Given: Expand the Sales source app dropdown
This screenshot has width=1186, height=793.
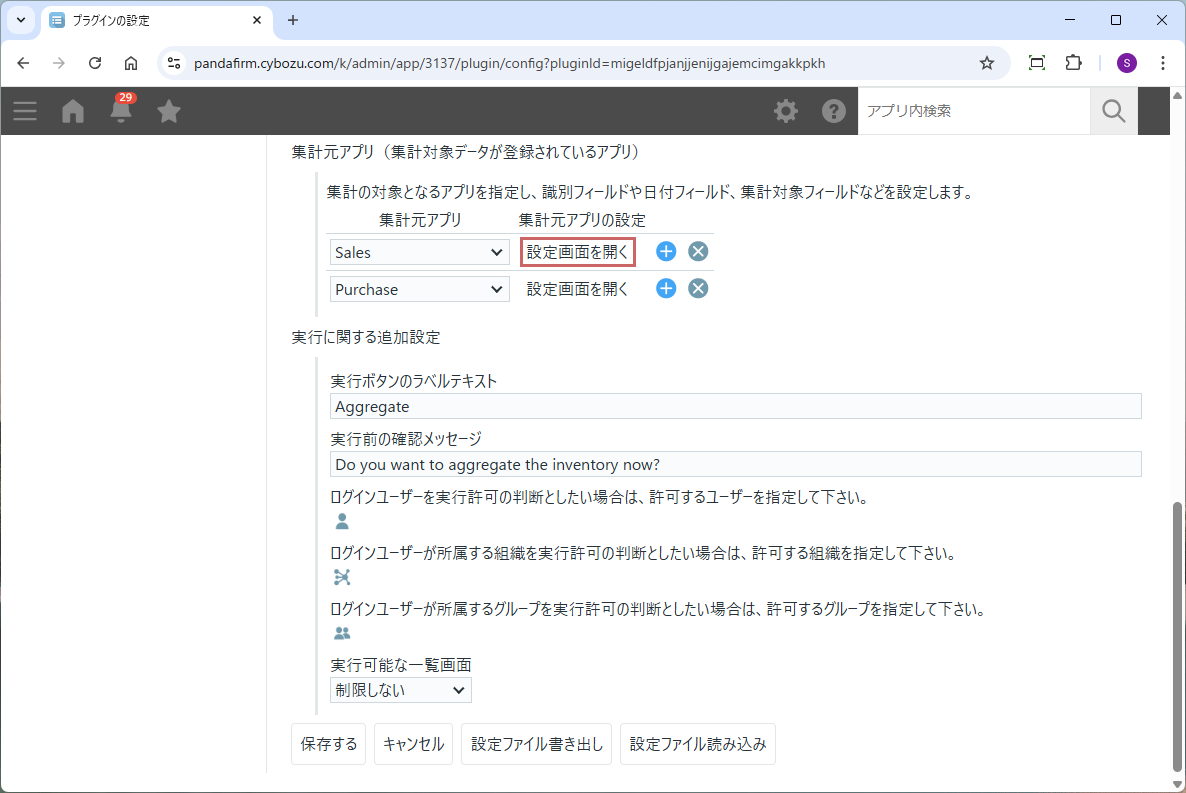Looking at the screenshot, I should click(x=419, y=253).
